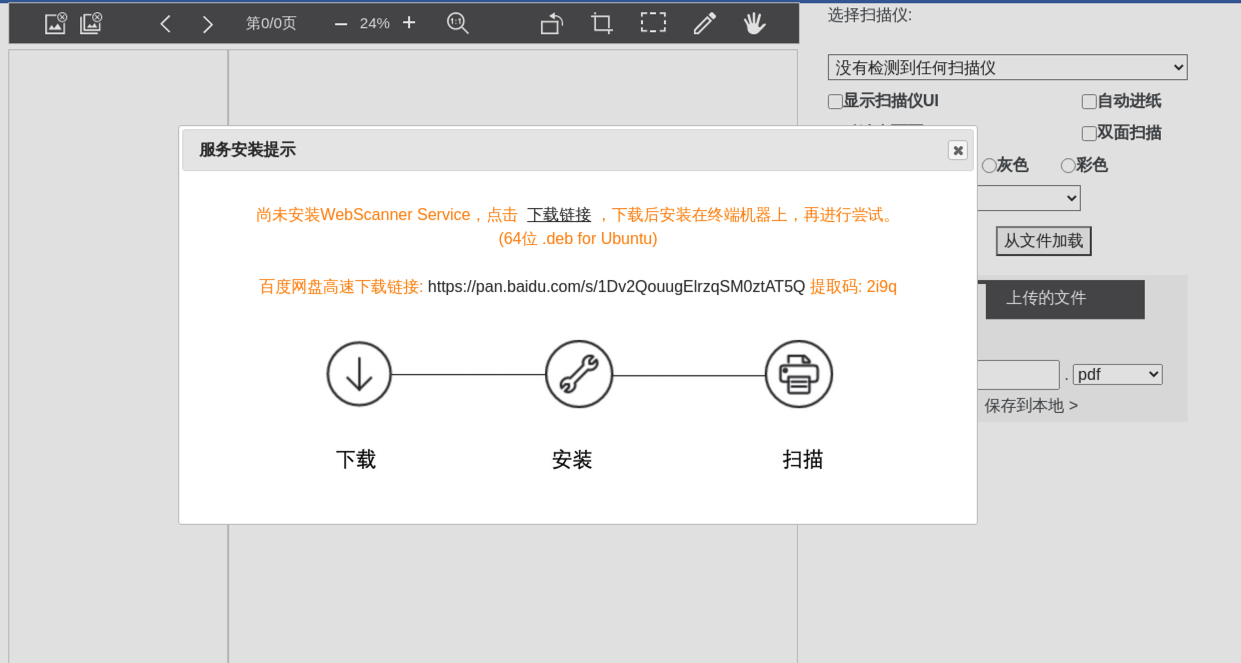Click the 从文件加载 button
Screen dimensions: 1241x663
(1043, 241)
